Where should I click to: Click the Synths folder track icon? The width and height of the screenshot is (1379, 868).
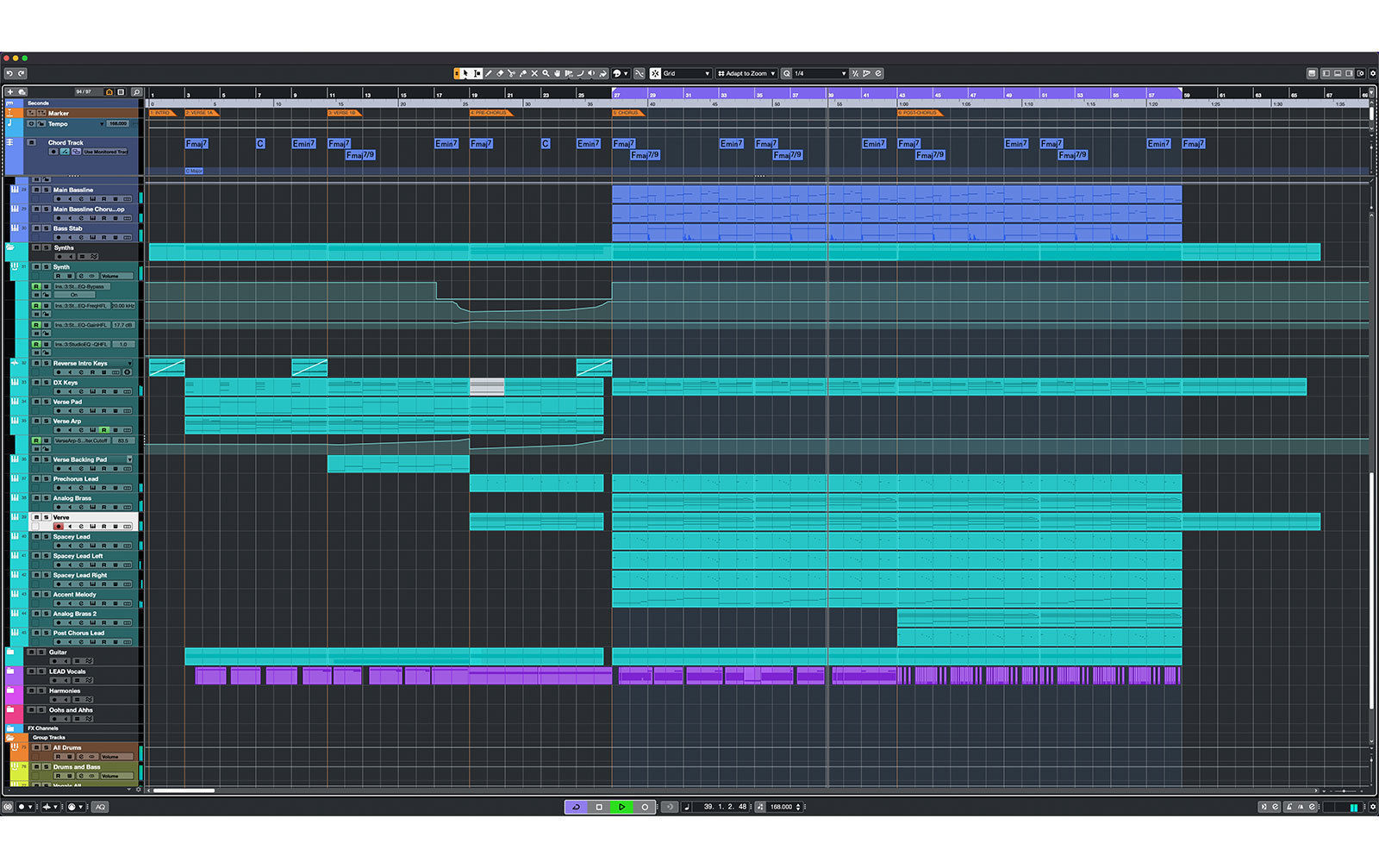(10, 247)
